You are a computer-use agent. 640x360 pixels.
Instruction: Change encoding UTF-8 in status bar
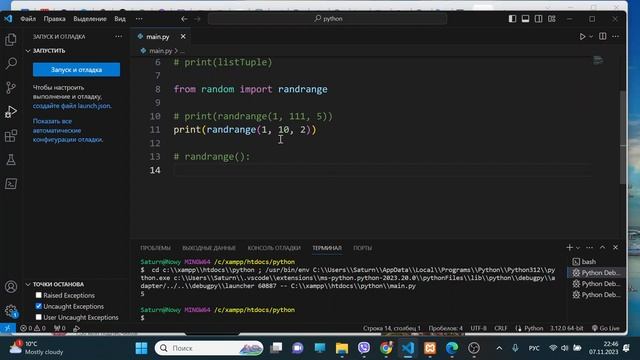coord(478,328)
